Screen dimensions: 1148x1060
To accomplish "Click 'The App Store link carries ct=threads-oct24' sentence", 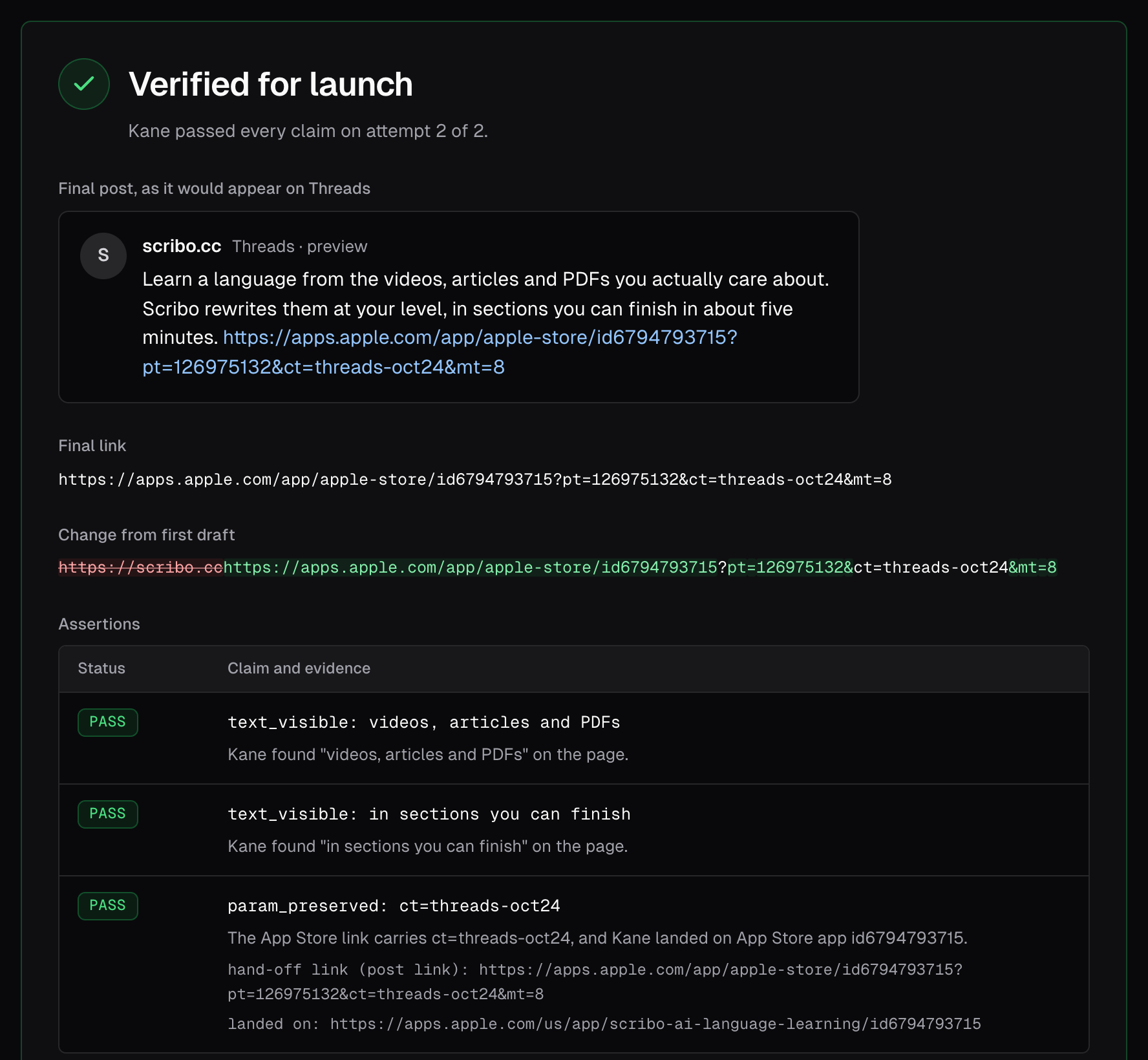I will pos(597,938).
